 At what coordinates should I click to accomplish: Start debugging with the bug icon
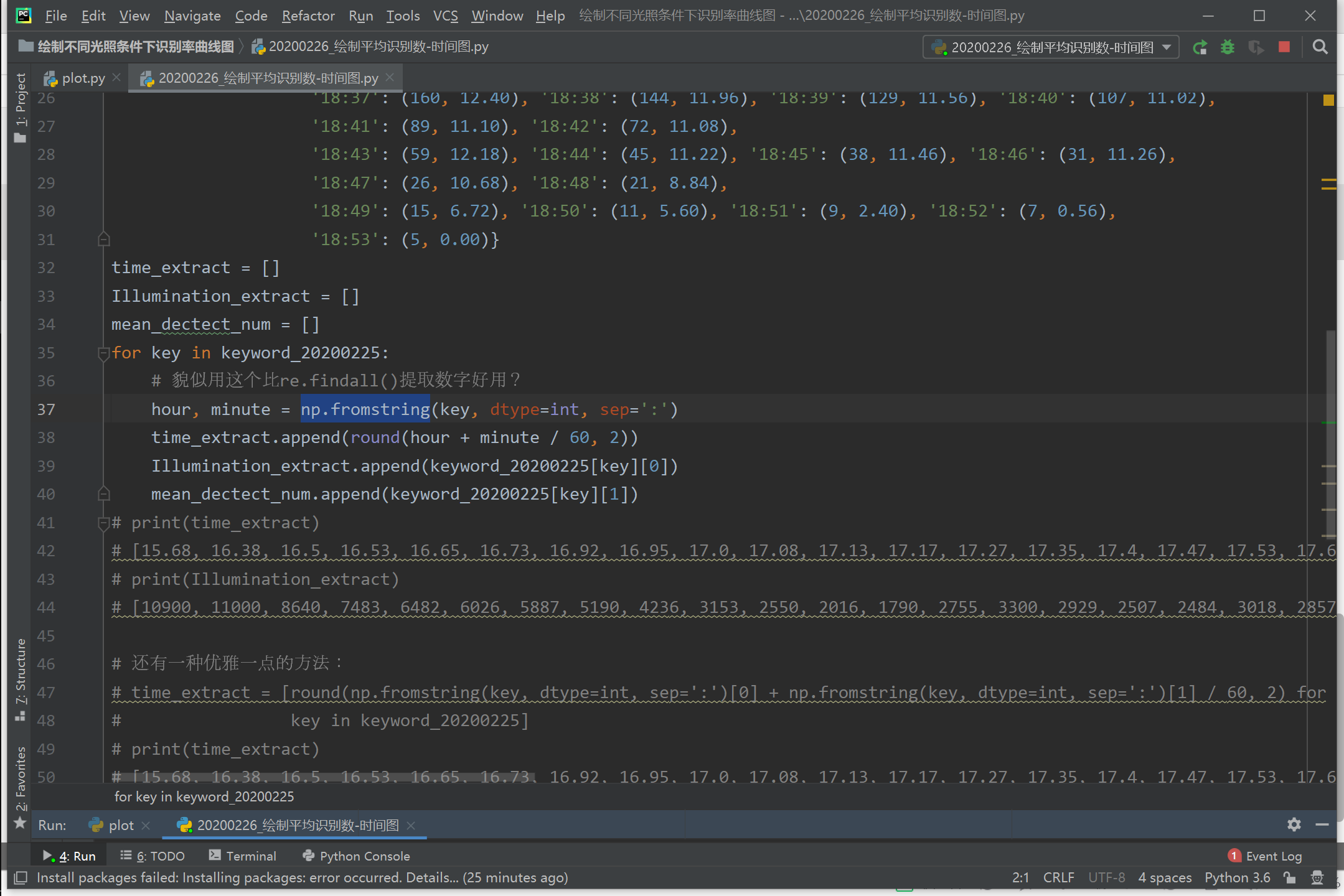click(1228, 47)
